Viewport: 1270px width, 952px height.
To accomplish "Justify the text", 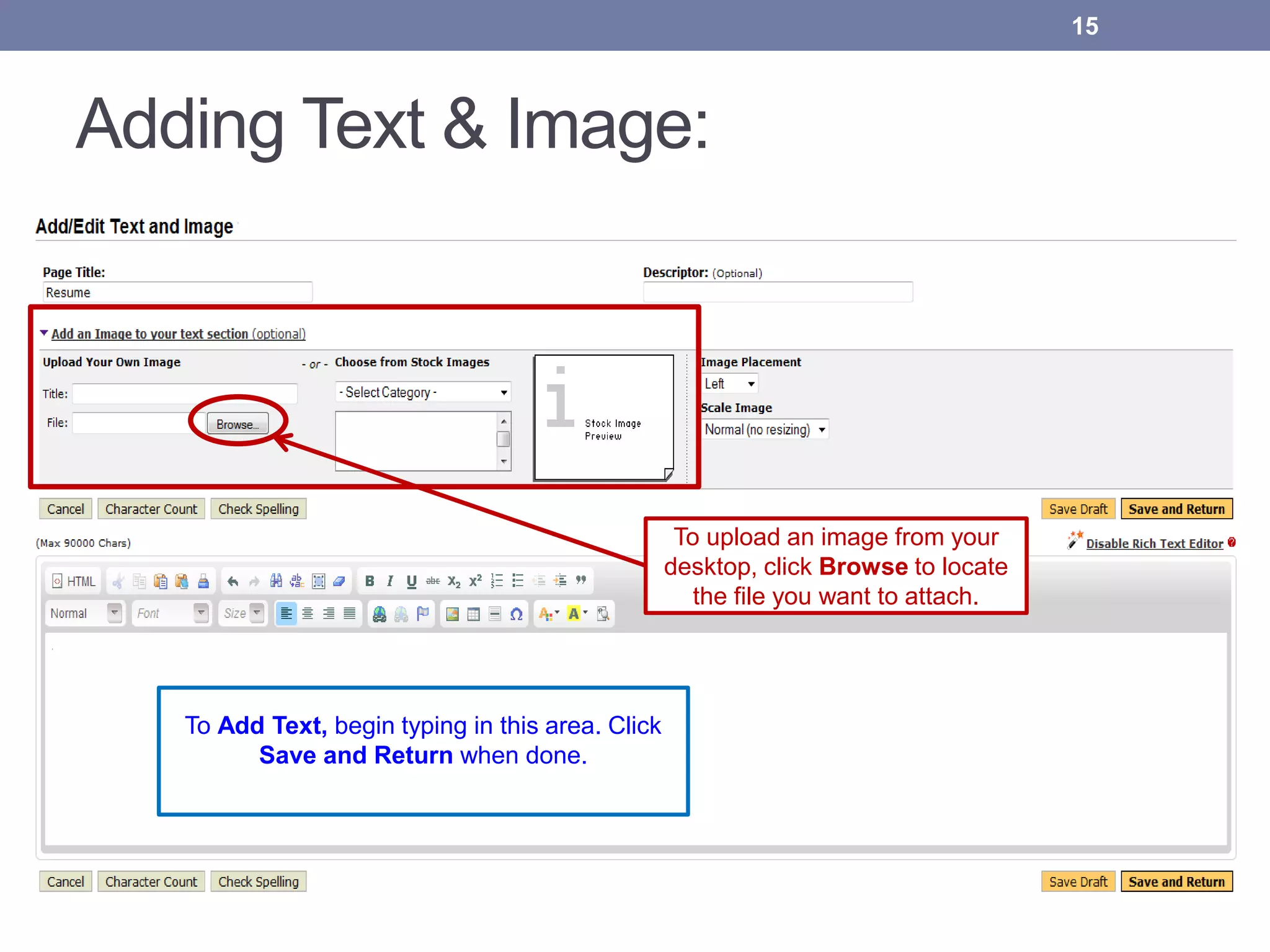I will coord(350,614).
